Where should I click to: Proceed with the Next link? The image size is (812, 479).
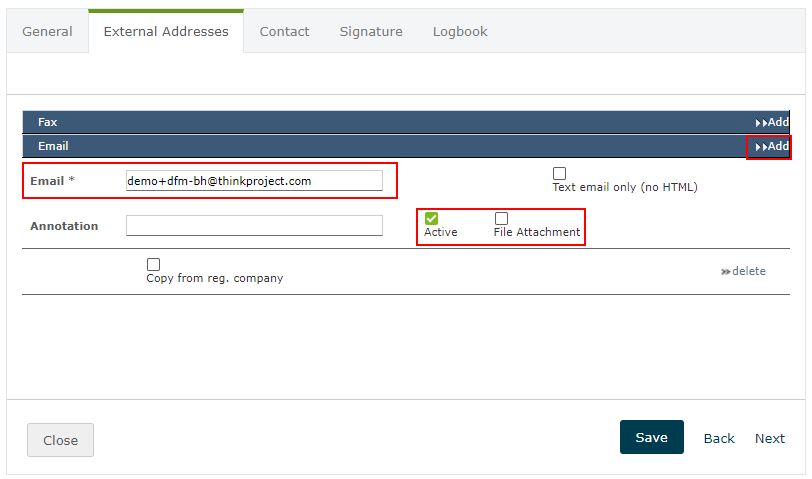(x=769, y=438)
